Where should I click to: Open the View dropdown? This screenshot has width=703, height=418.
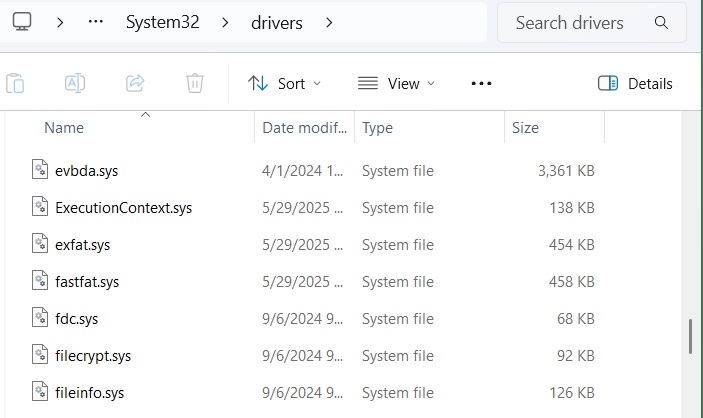tap(396, 83)
